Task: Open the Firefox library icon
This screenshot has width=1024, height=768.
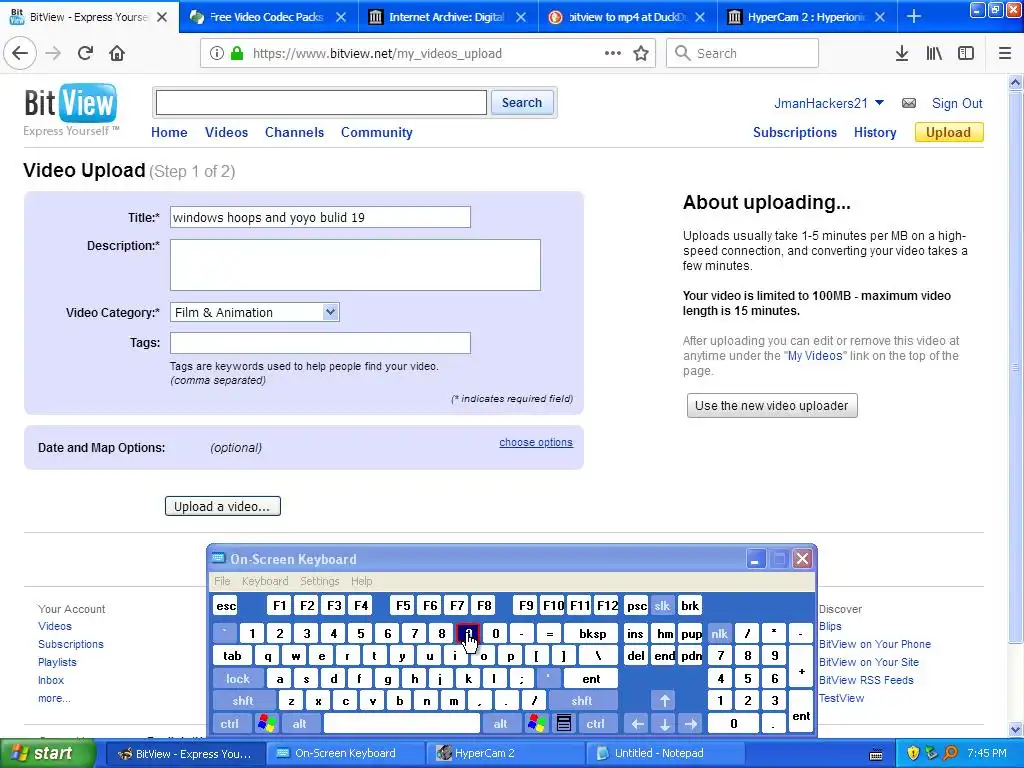Action: point(934,54)
